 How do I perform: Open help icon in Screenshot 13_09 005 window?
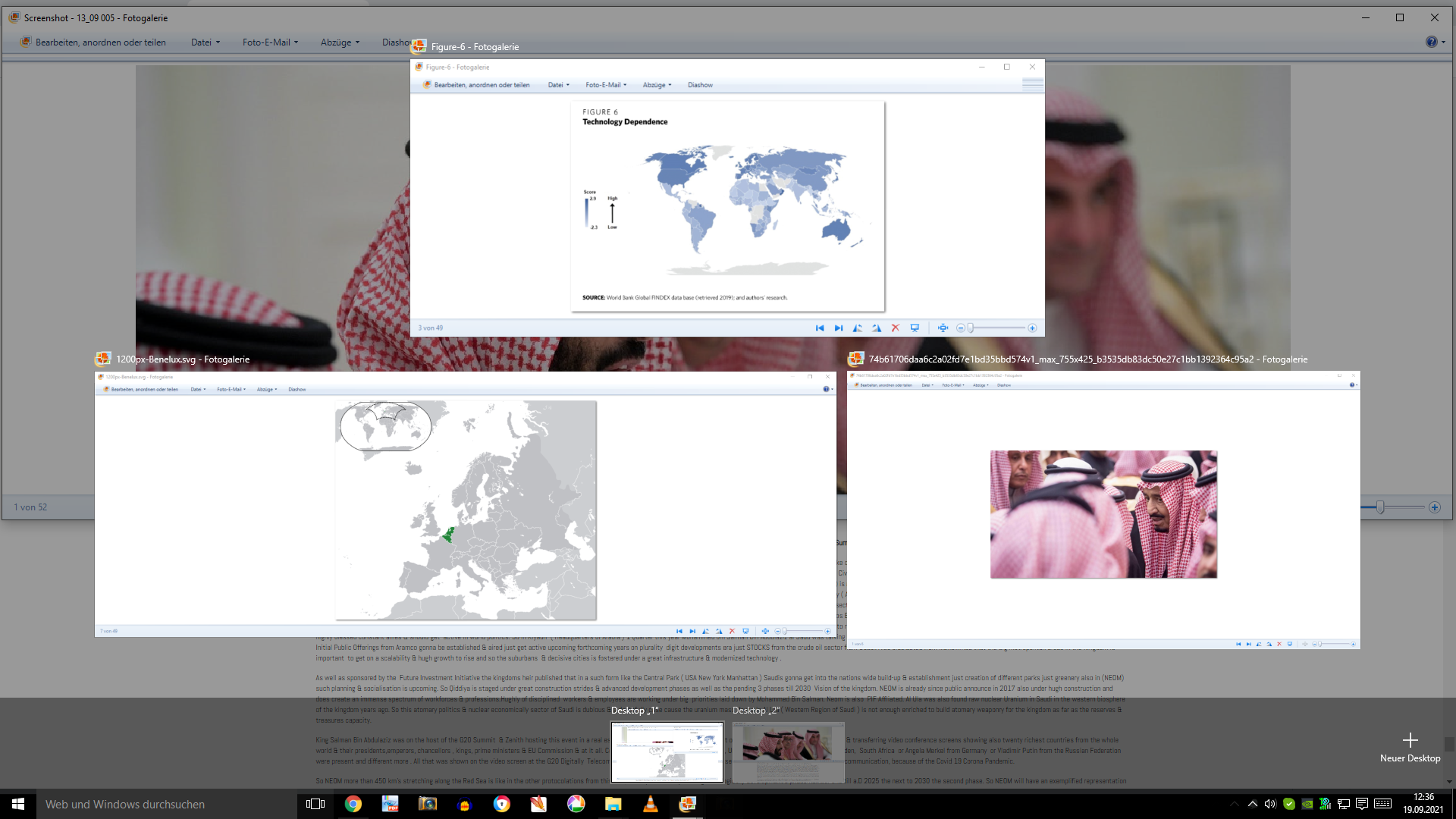[x=1431, y=42]
